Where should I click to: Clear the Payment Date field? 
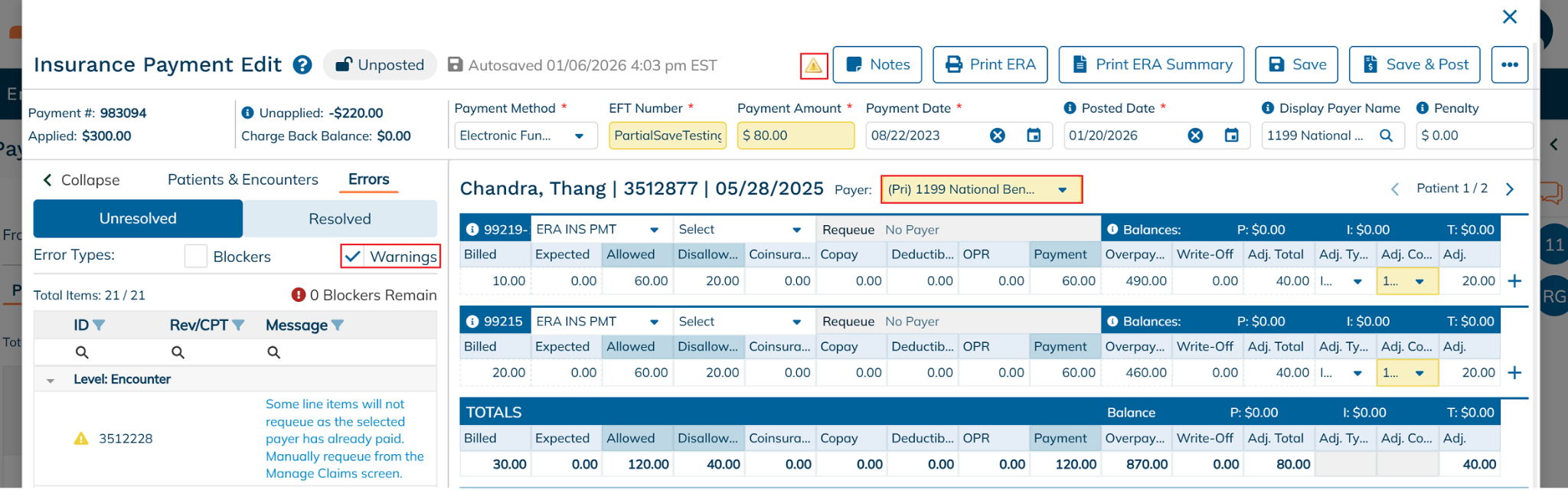(x=997, y=136)
